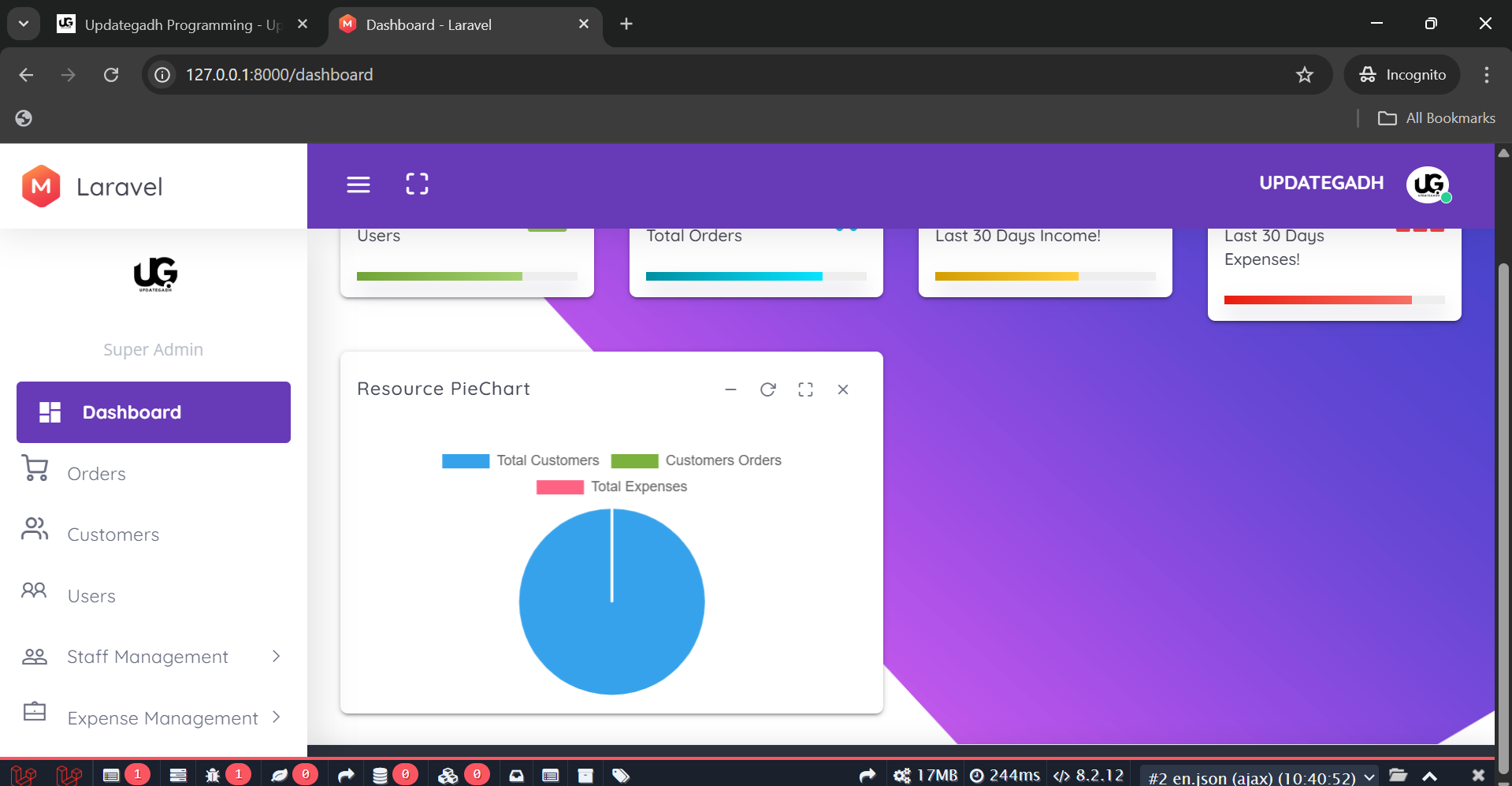
Task: Open debugbar Queries database icon tab
Action: pos(394,775)
